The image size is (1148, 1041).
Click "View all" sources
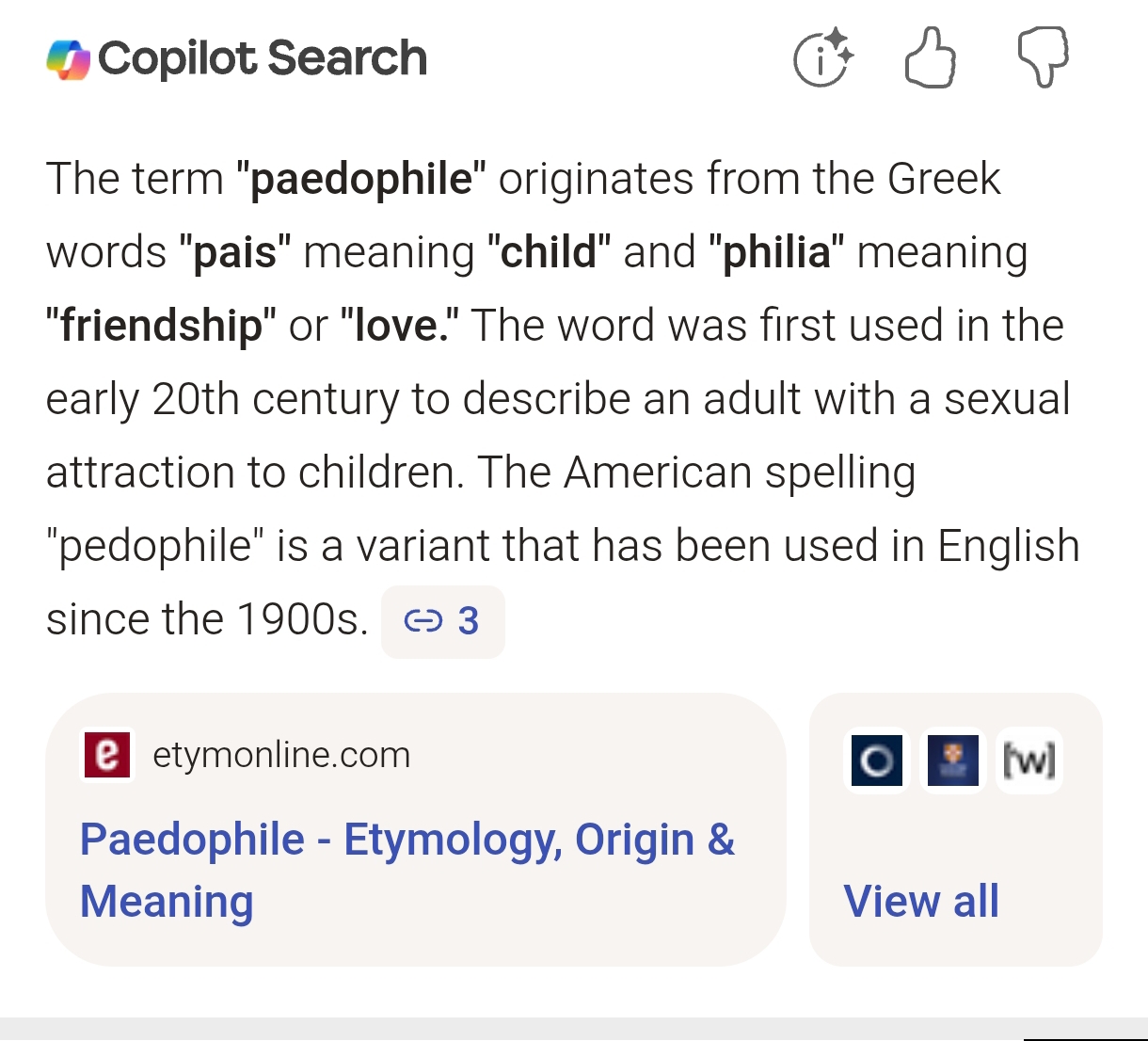(x=921, y=901)
